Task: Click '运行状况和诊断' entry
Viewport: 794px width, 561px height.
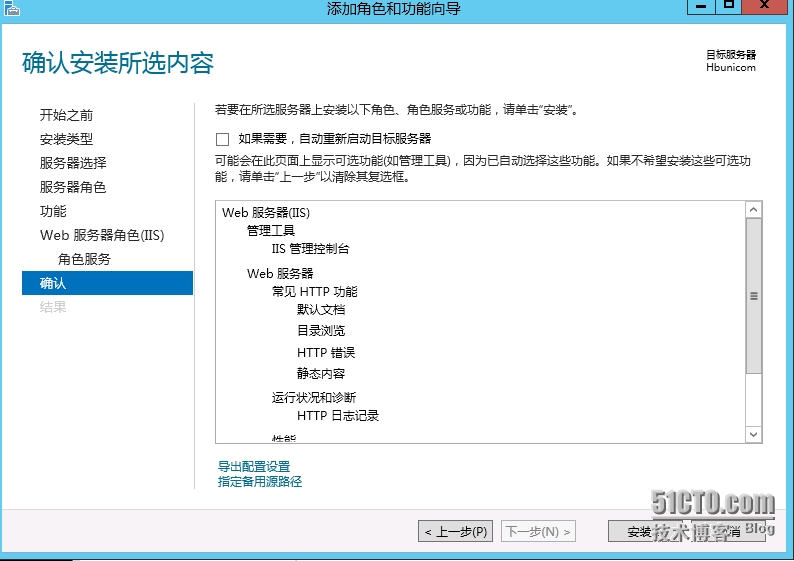Action: 314,397
